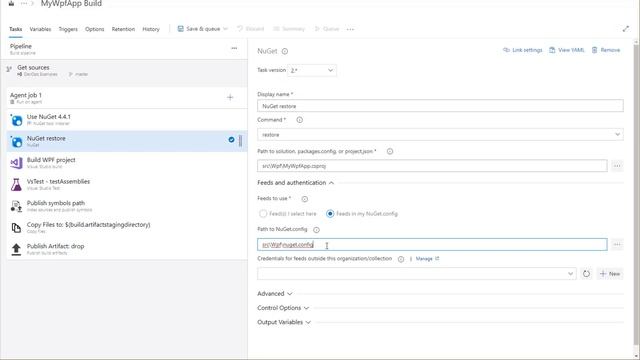Click the refresh credentials icon
Screen dimensions: 640x360
point(587,273)
